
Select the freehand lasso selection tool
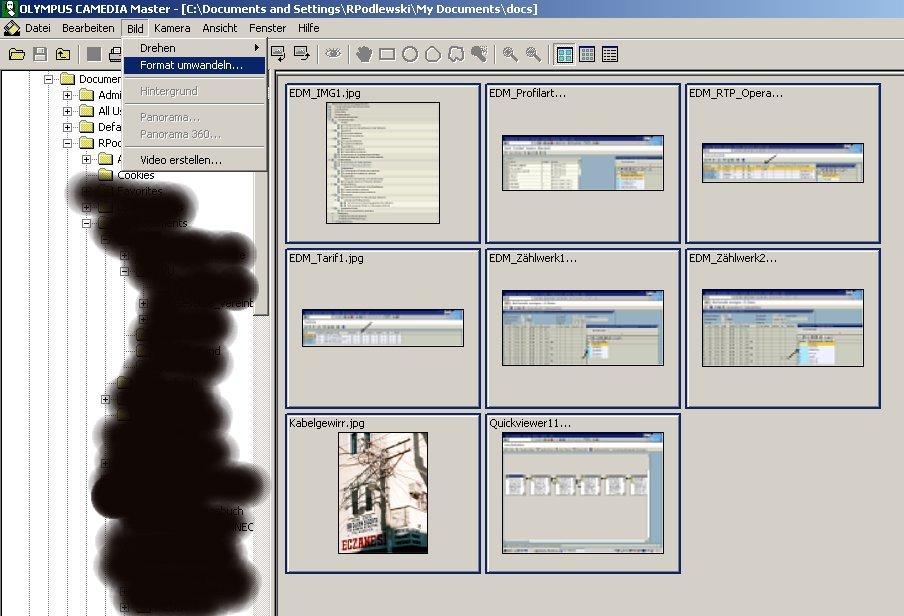click(456, 54)
